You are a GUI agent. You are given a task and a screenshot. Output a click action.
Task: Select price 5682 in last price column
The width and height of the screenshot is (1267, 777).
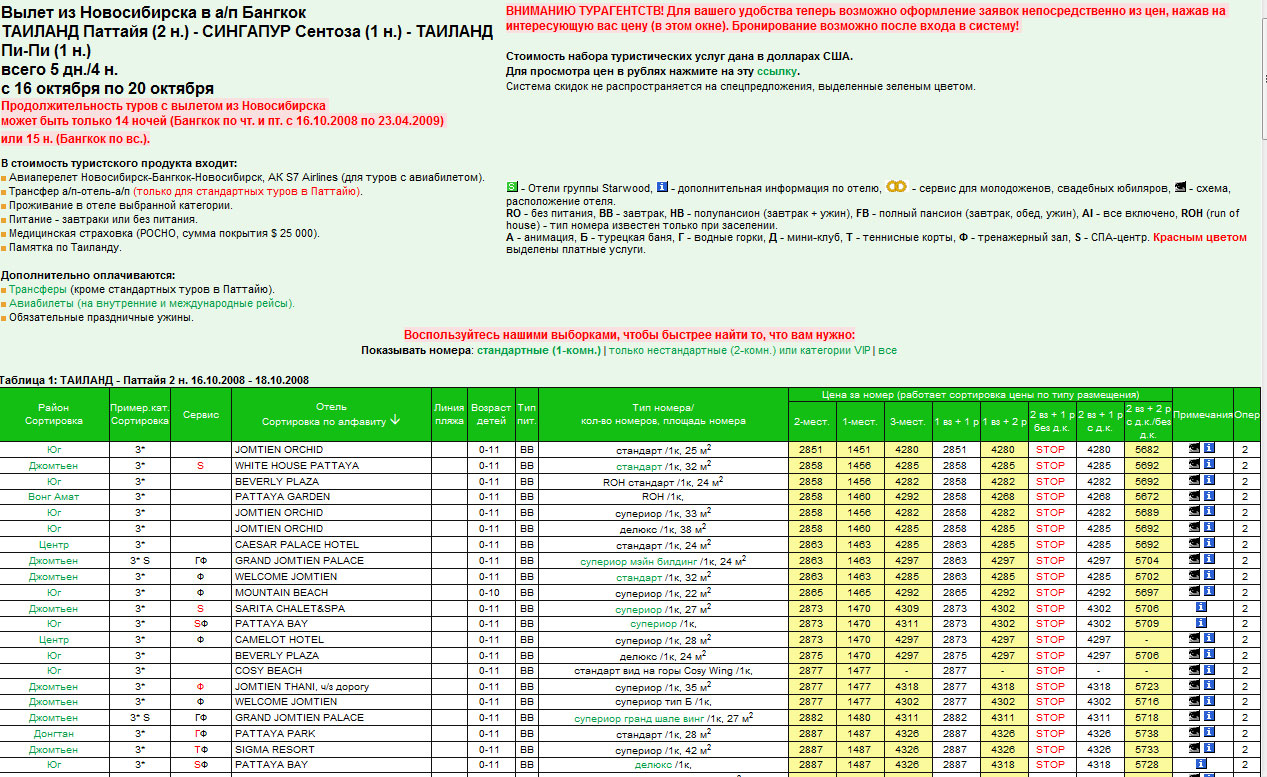(1147, 449)
